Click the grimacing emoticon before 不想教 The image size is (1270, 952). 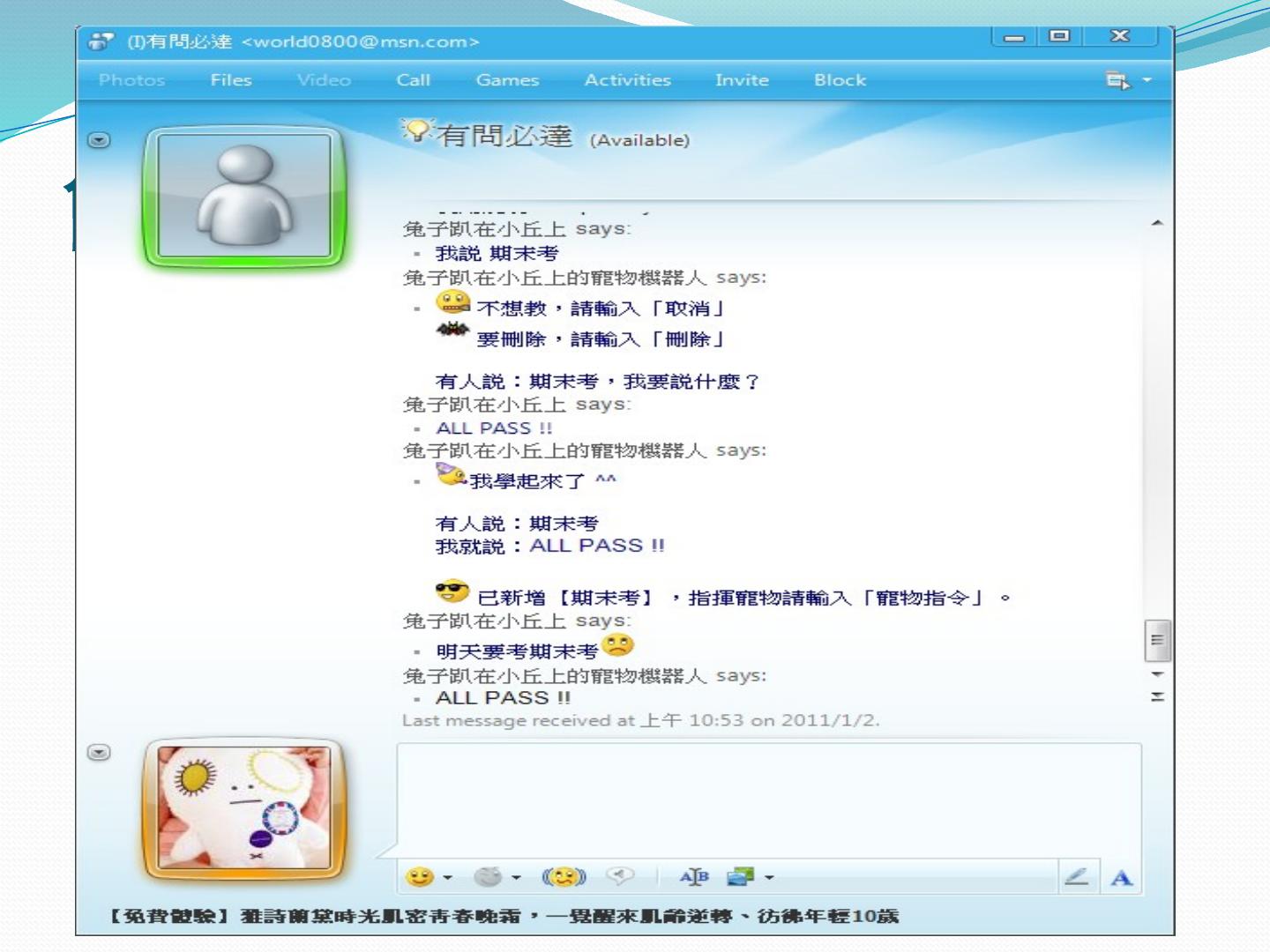(x=452, y=302)
